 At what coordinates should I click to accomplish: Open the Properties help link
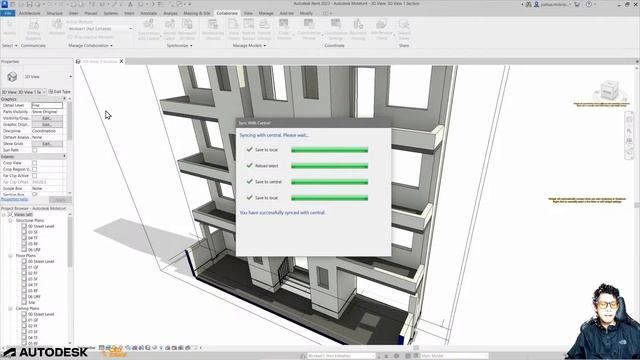[14, 200]
